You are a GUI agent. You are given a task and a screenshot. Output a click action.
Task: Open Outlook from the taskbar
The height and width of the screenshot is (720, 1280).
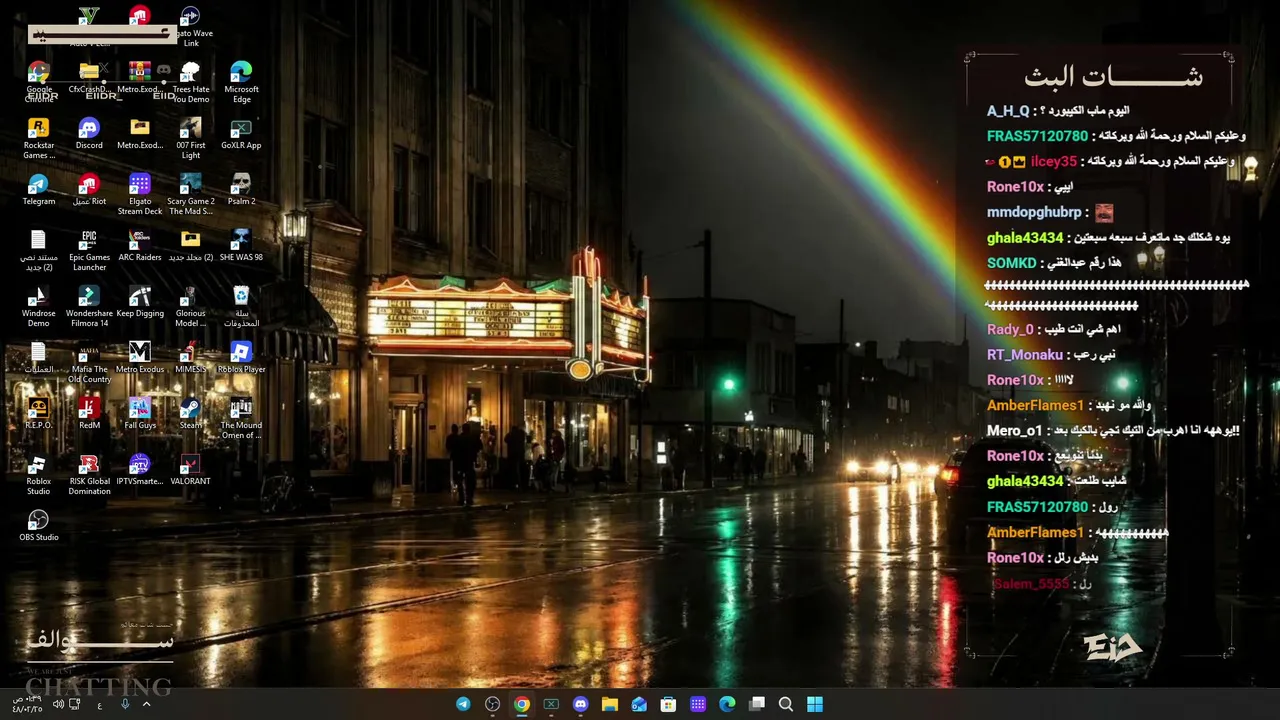pyautogui.click(x=639, y=704)
